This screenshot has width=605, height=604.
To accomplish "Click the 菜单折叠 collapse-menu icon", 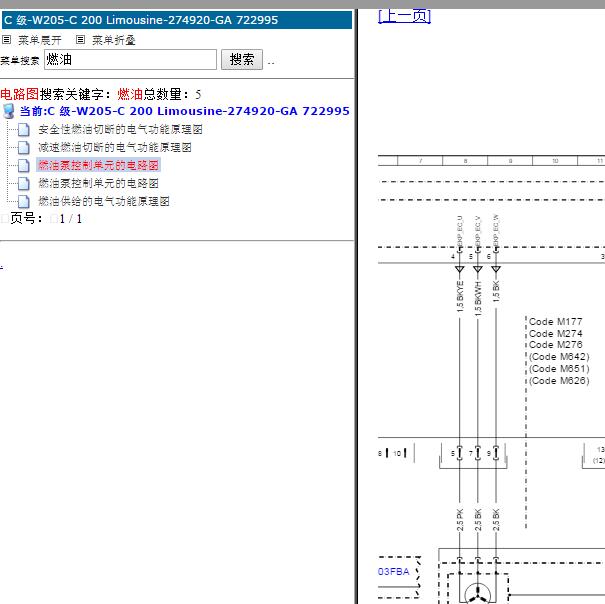I will [80, 40].
